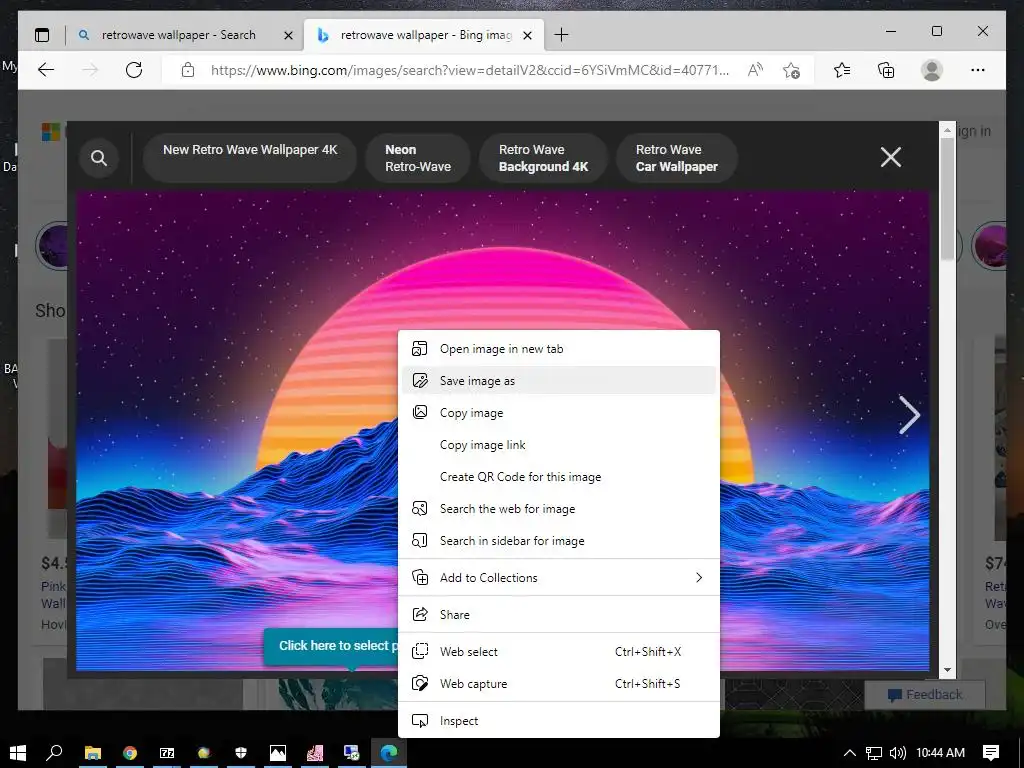Click 'Share' in the context menu
This screenshot has height=768, width=1024.
pos(558,615)
